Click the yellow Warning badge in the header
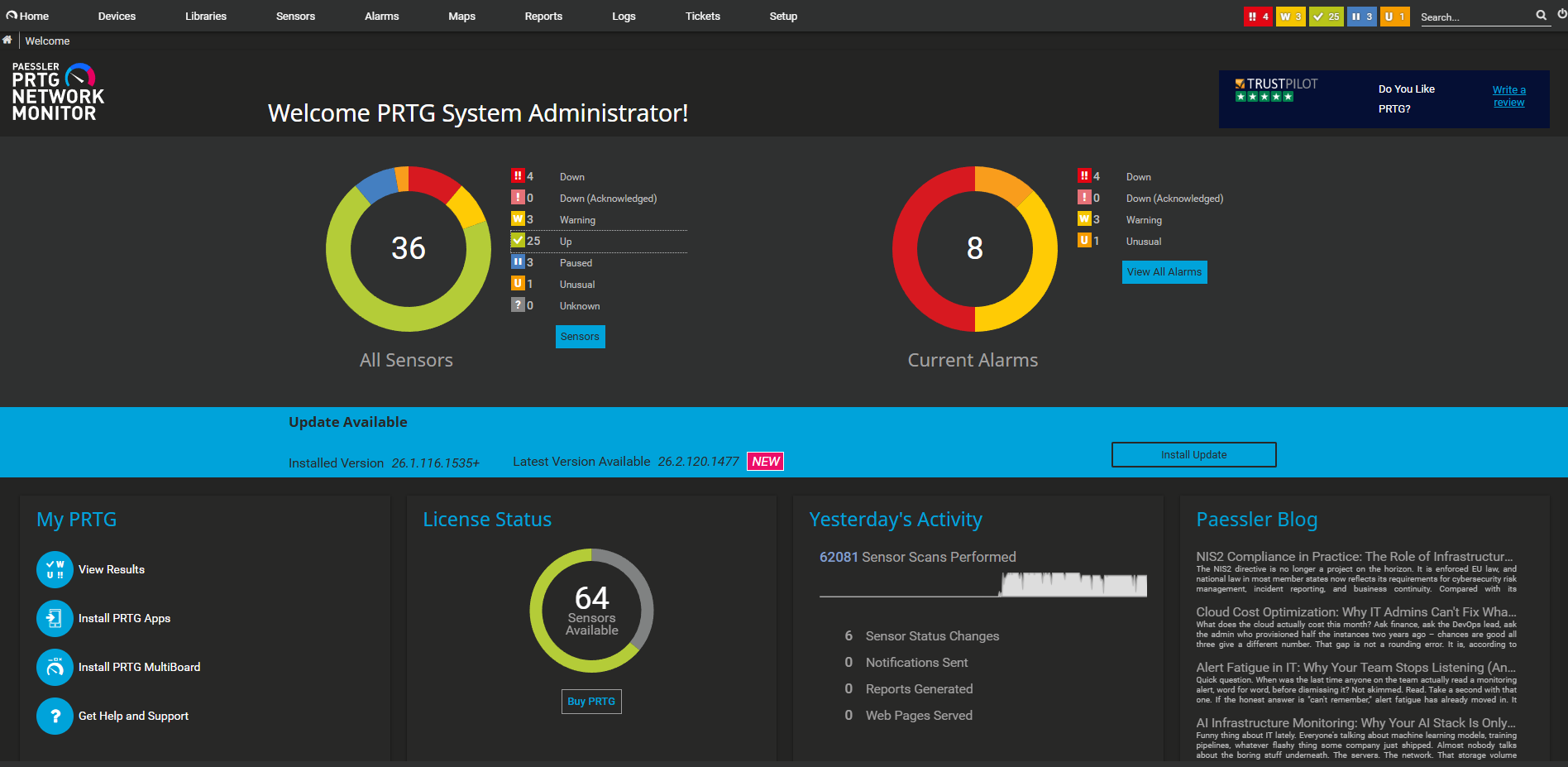1568x767 pixels. click(x=1290, y=17)
